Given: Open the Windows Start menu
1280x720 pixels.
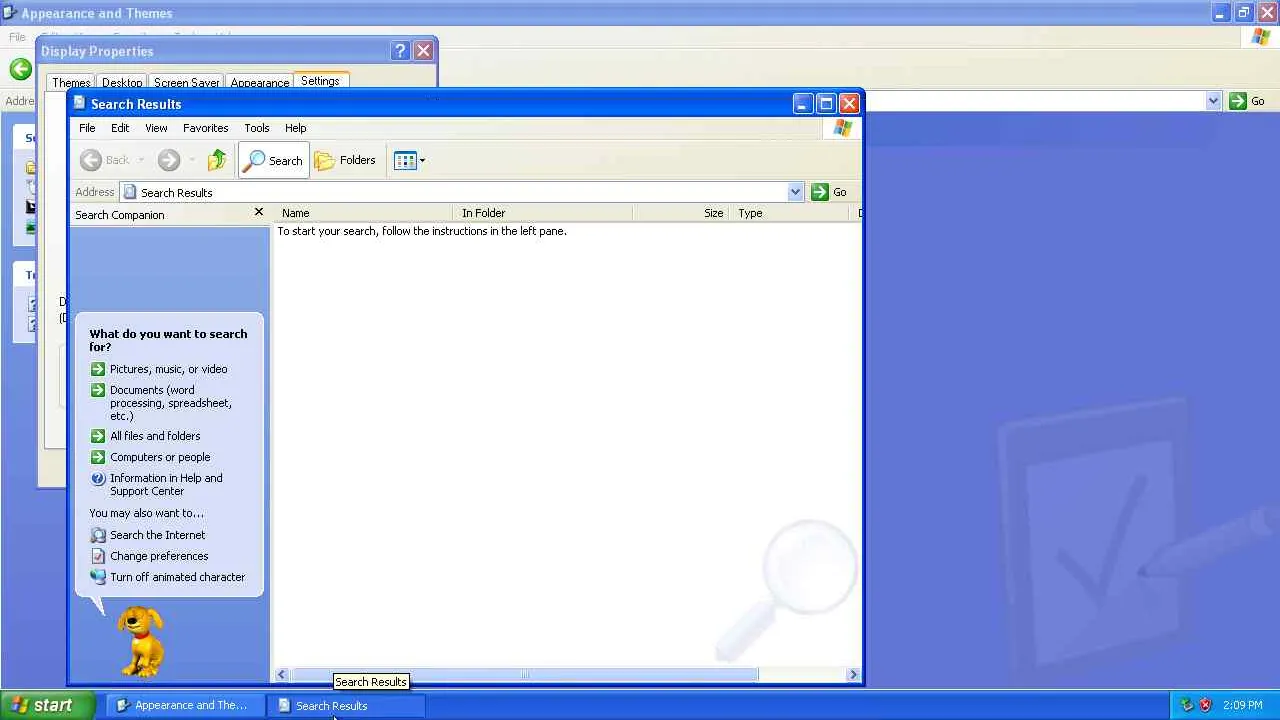Looking at the screenshot, I should (47, 705).
